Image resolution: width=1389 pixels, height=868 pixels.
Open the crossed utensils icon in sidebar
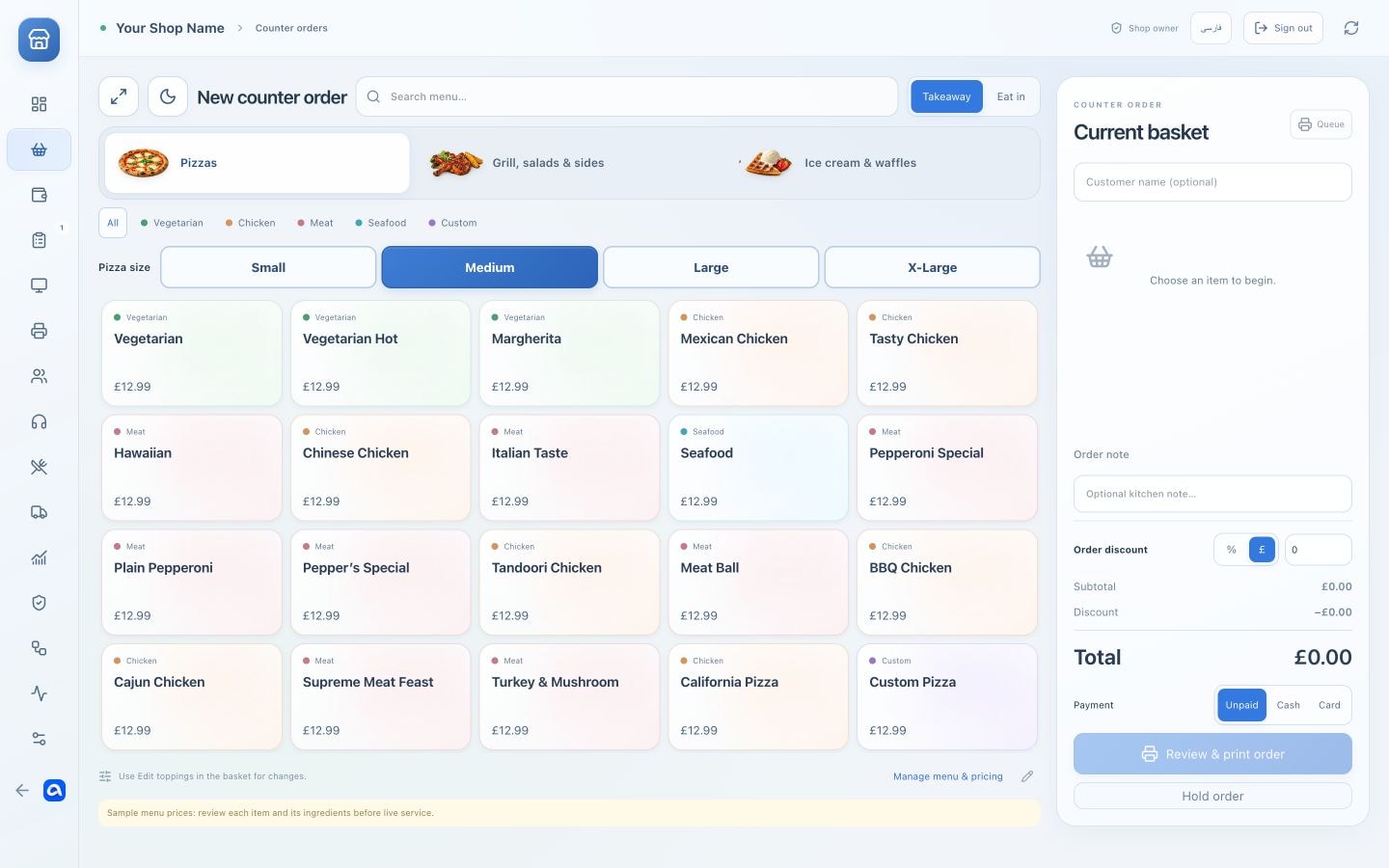pyautogui.click(x=39, y=467)
